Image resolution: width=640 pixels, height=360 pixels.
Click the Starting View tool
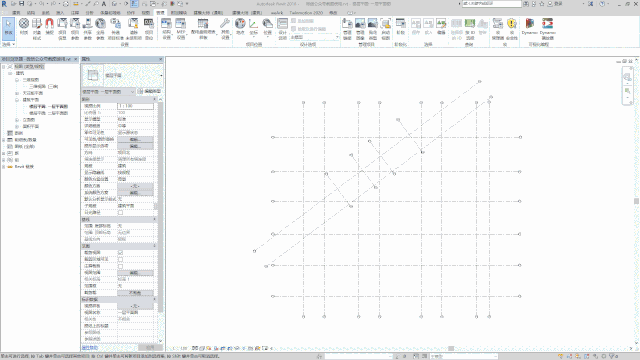pos(385,29)
